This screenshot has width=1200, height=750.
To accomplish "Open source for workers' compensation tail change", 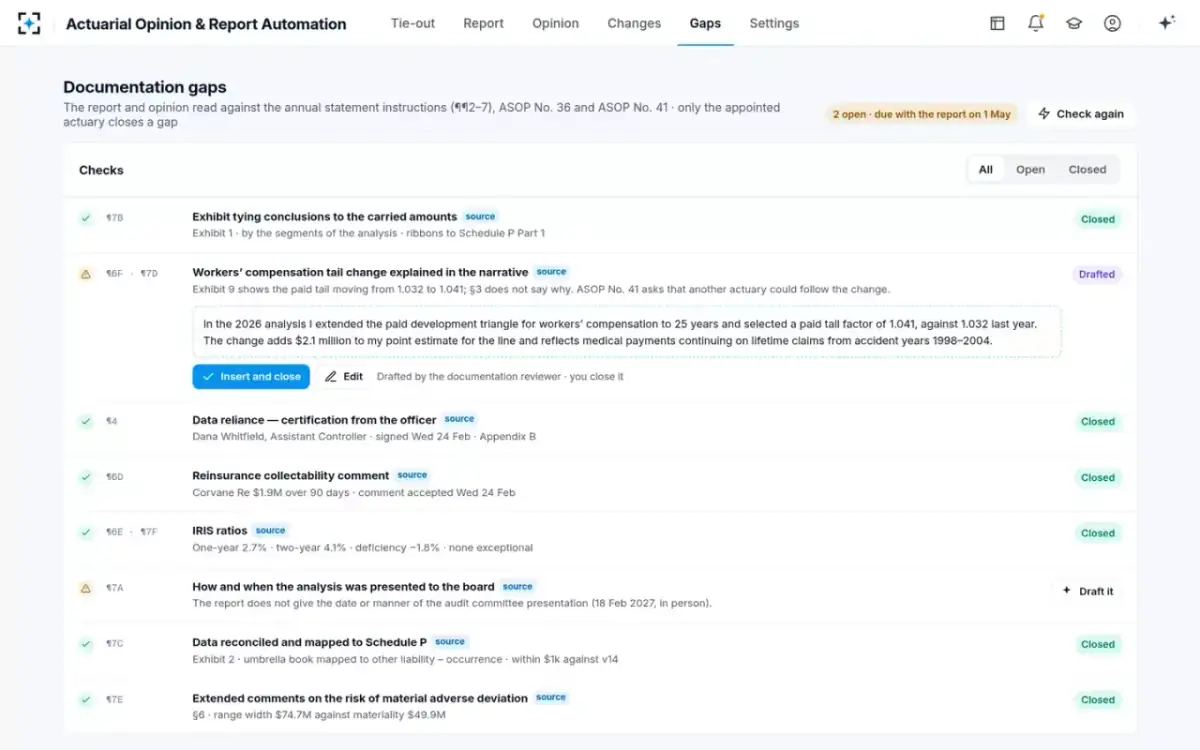I will coord(551,272).
